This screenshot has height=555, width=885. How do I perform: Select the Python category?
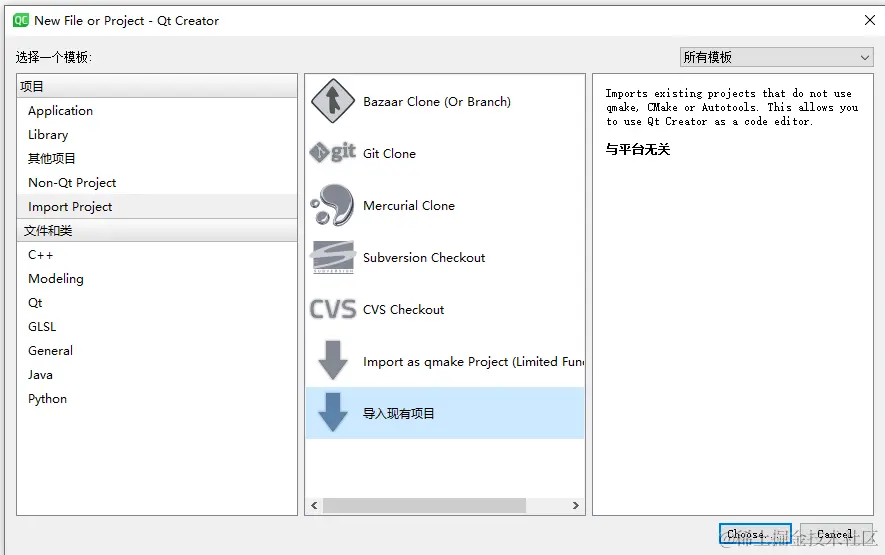click(157, 399)
